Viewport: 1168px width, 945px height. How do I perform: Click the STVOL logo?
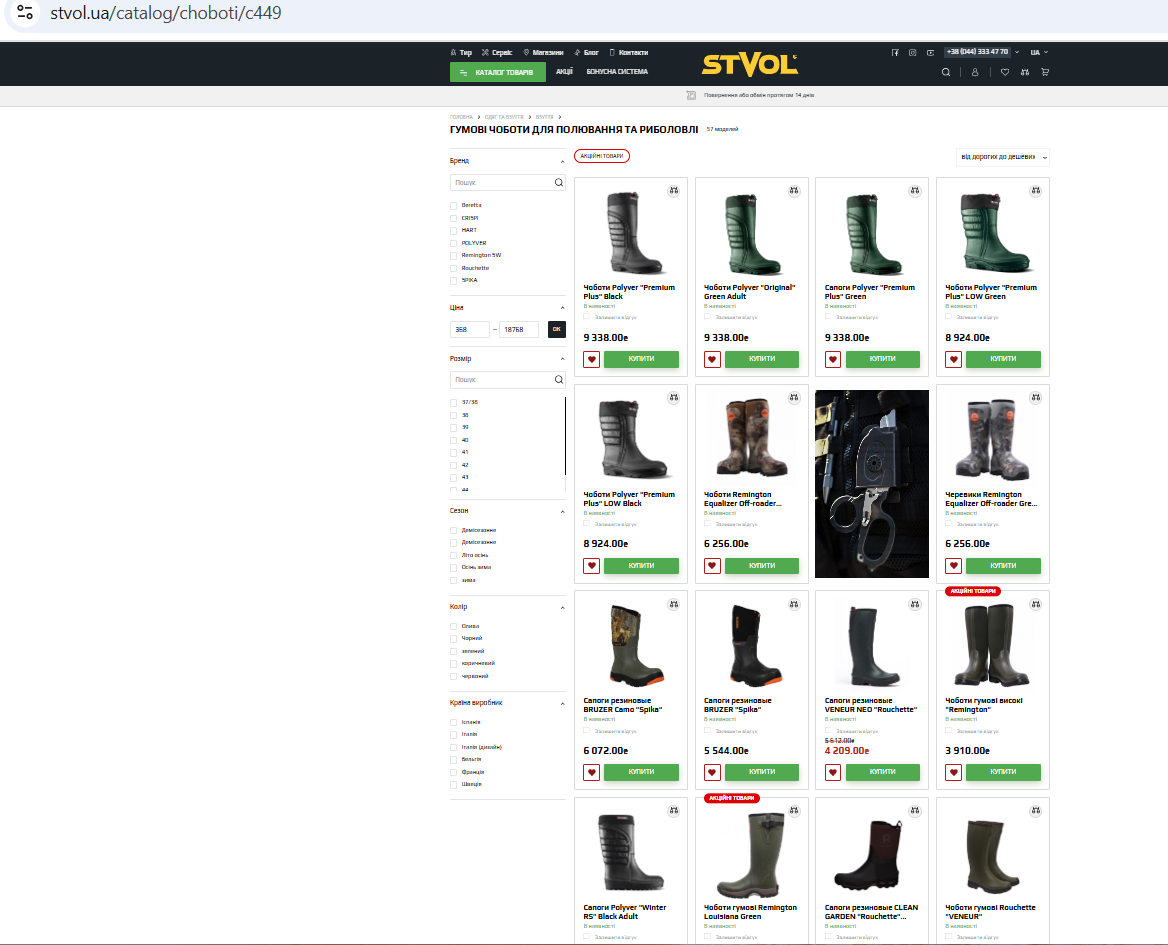(749, 65)
